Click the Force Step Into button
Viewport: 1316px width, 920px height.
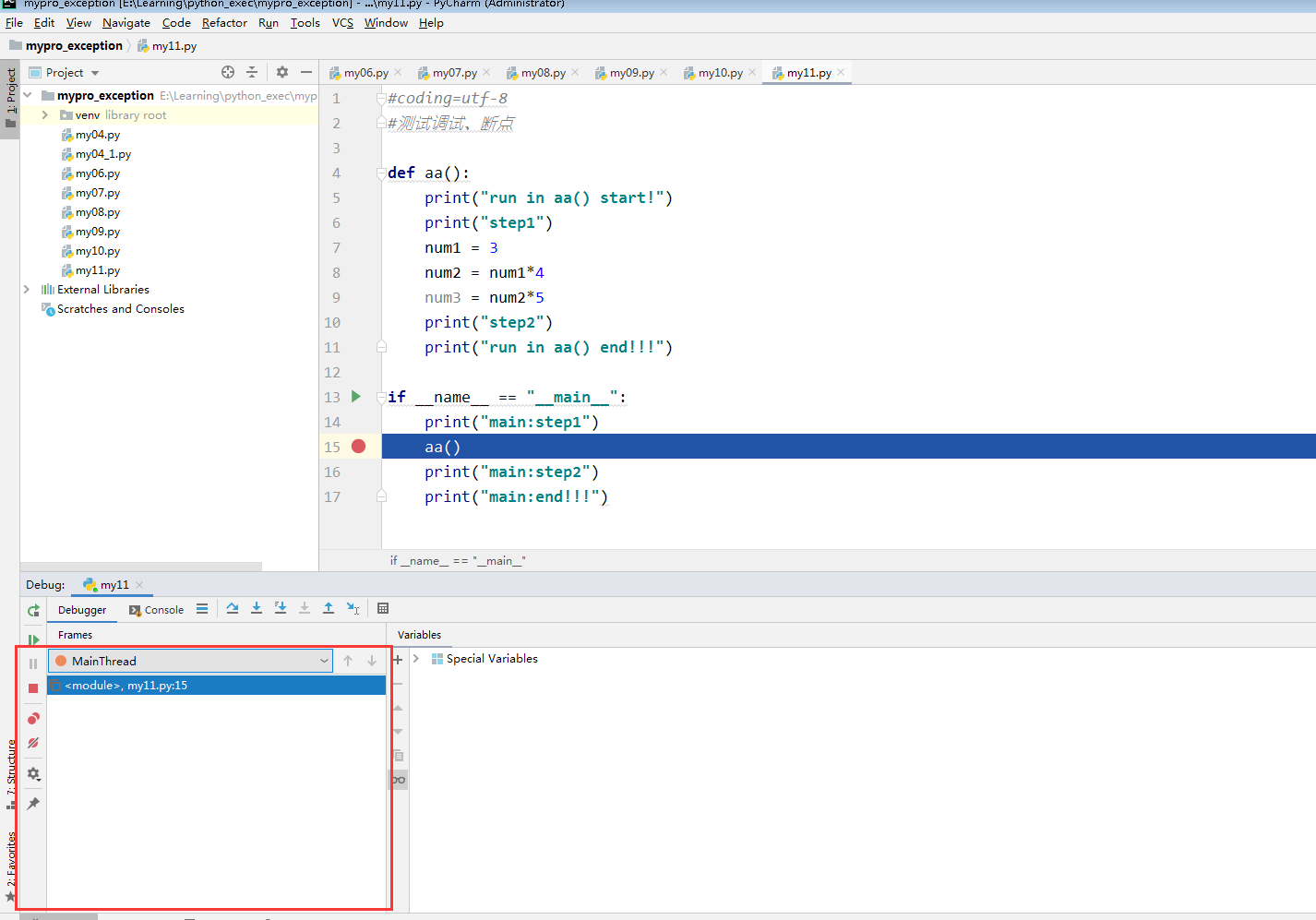click(305, 608)
